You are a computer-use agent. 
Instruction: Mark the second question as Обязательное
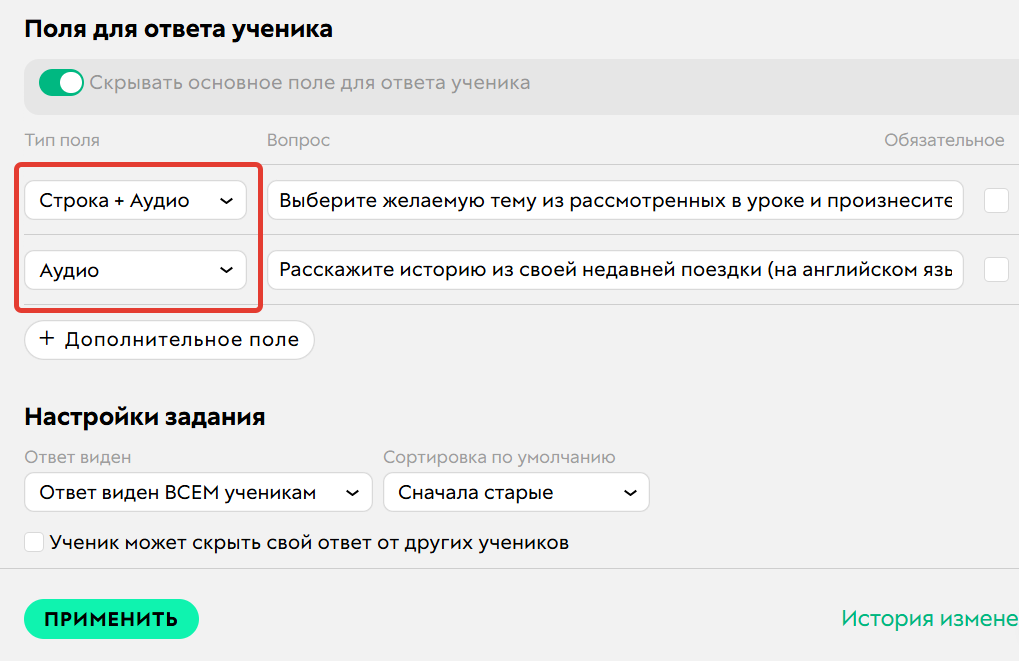pos(996,270)
